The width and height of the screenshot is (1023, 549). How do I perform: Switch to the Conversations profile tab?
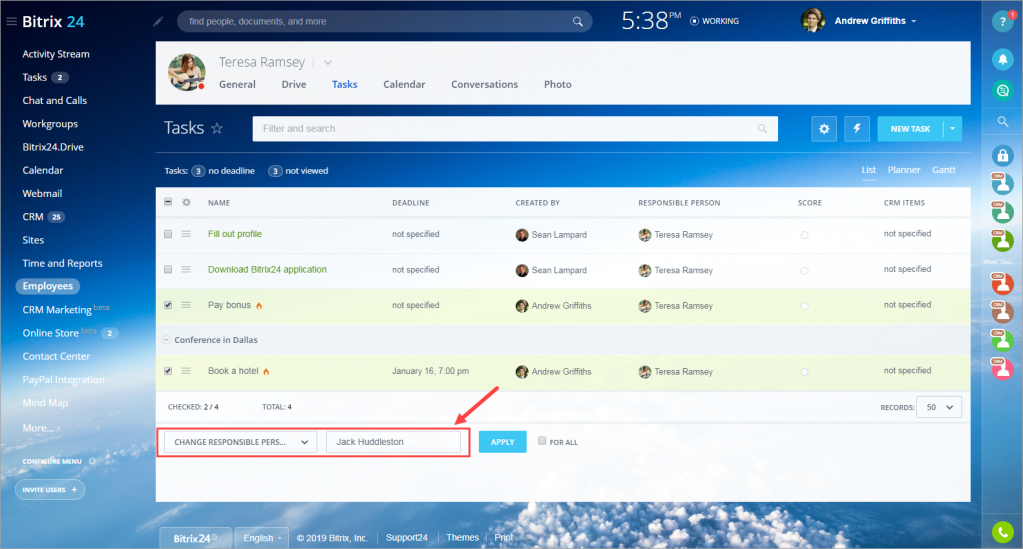click(x=484, y=84)
